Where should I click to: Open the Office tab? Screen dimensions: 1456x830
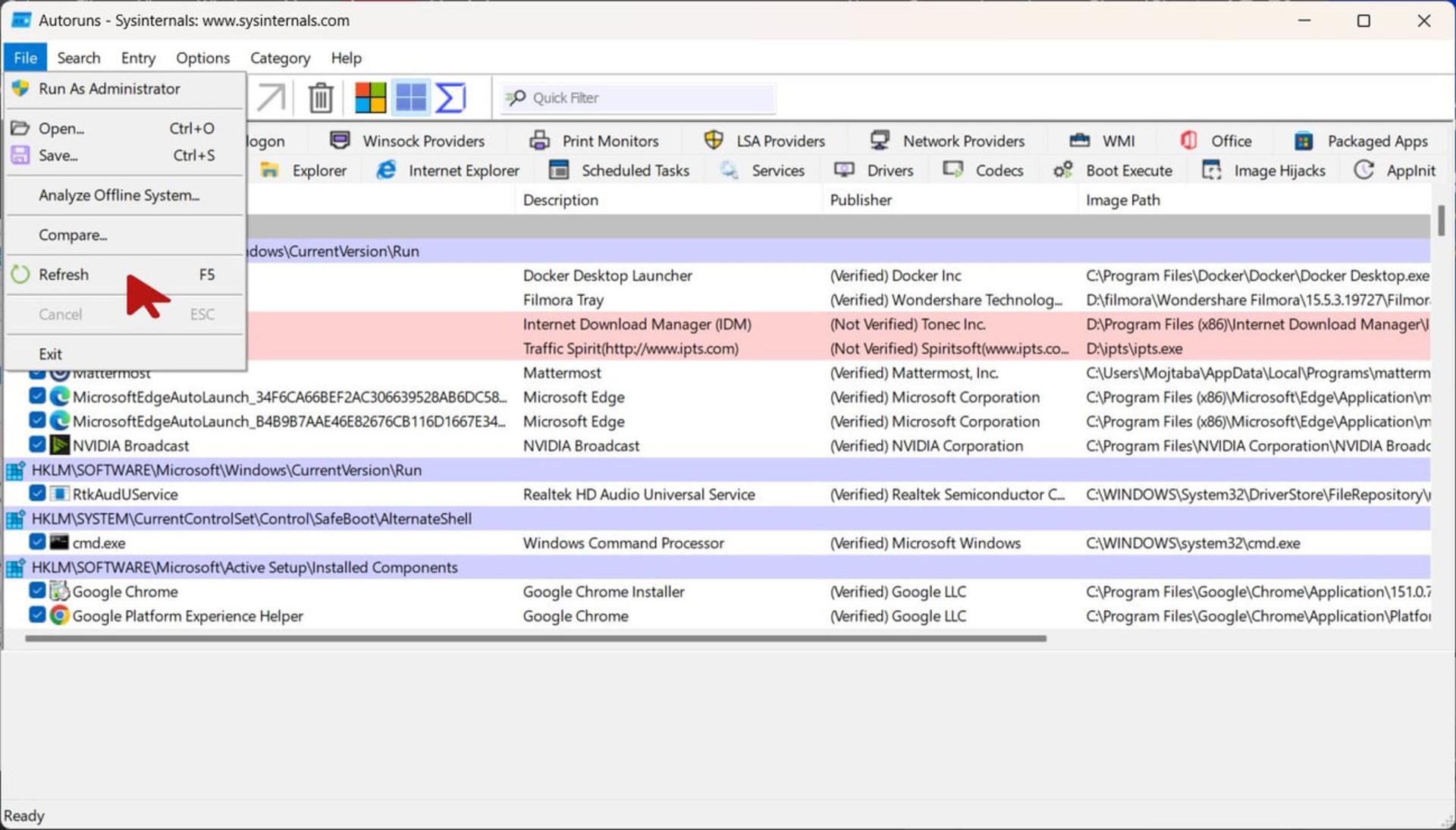(x=1216, y=141)
